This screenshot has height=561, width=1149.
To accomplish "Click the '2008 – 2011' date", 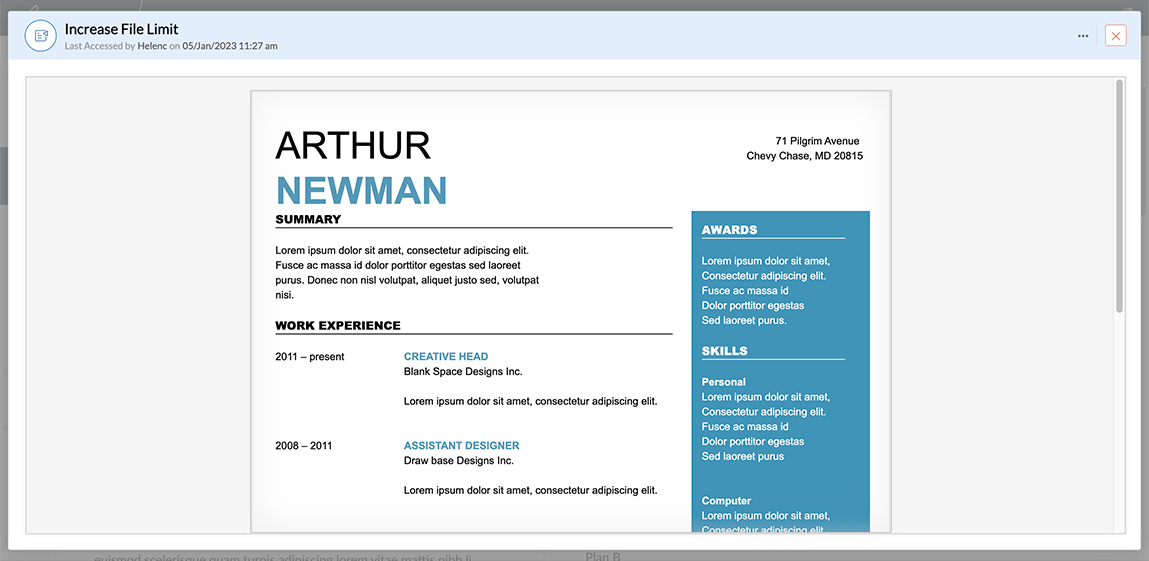I will pyautogui.click(x=303, y=445).
